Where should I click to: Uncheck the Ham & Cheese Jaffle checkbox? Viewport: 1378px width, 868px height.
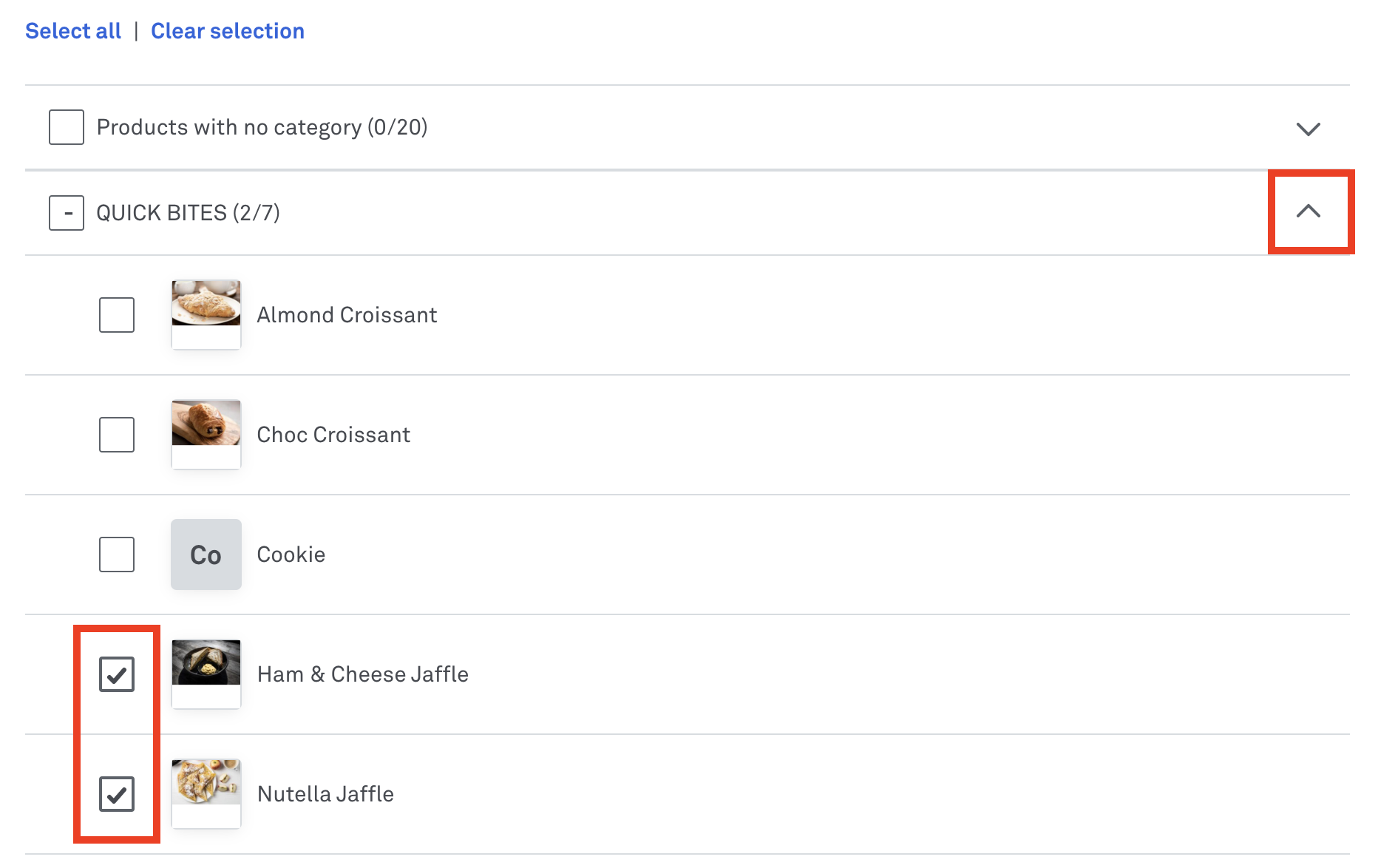117,674
